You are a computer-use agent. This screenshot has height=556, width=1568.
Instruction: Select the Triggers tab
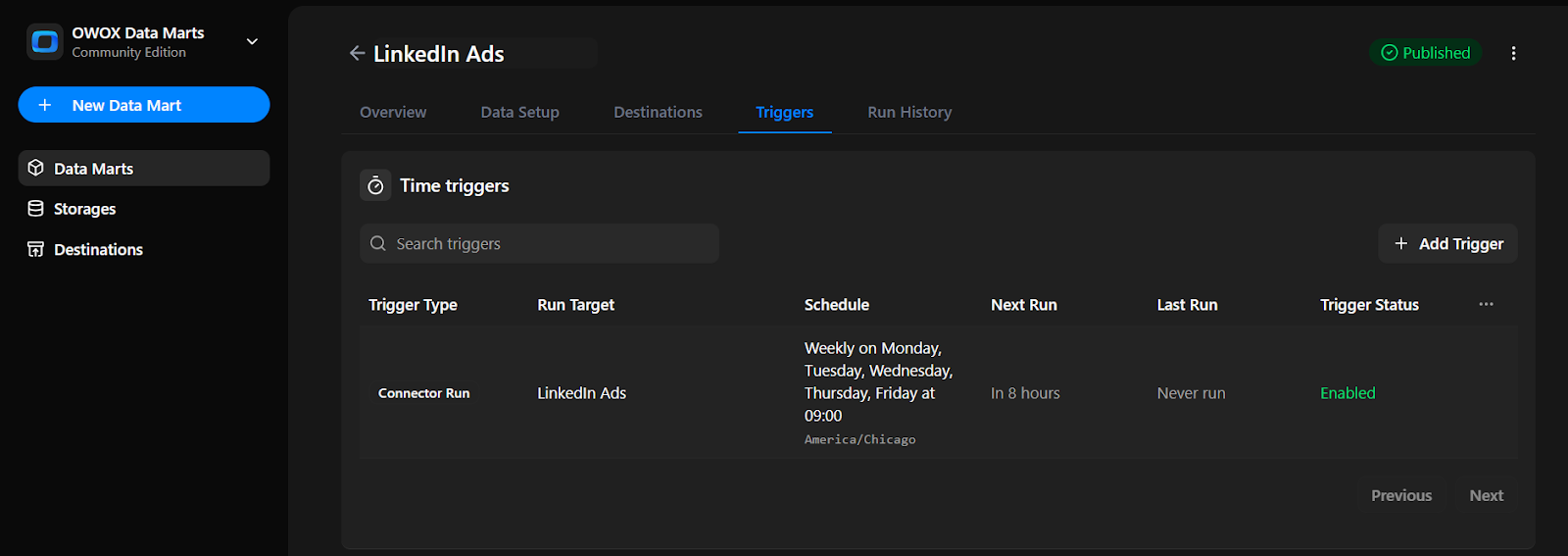coord(785,112)
